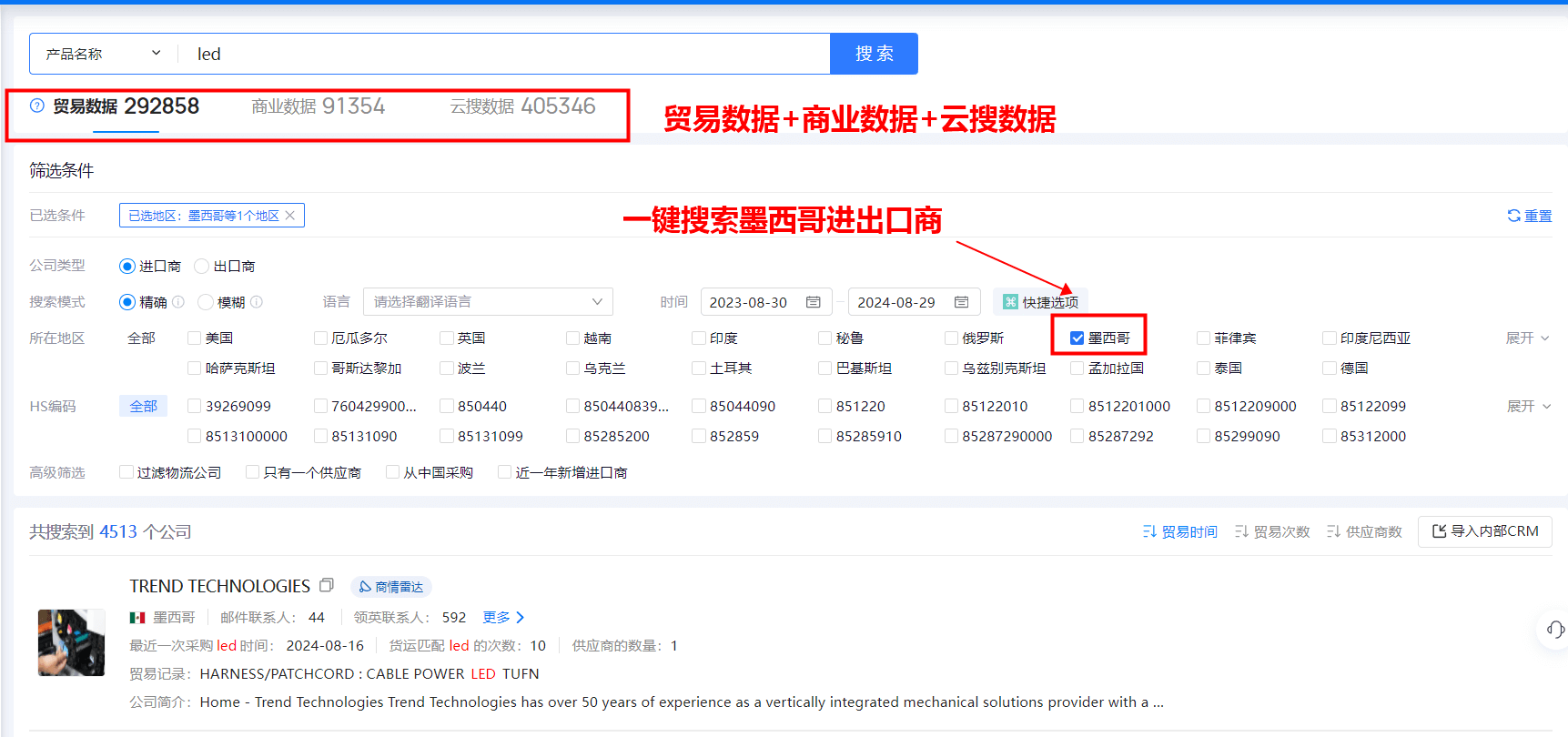Image resolution: width=1568 pixels, height=737 pixels.
Task: Open the translation language dropdown
Action: pyautogui.click(x=488, y=302)
